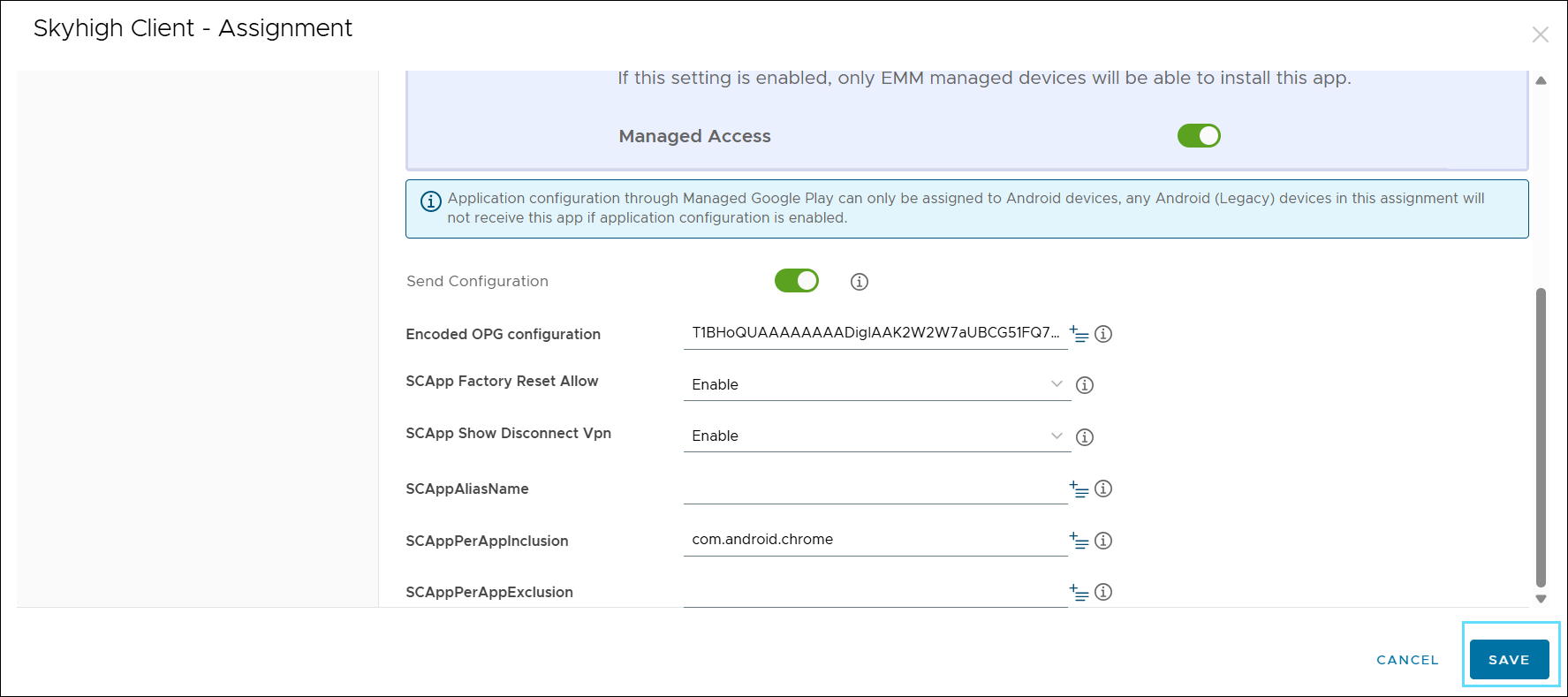Image resolution: width=1568 pixels, height=697 pixels.
Task: Click the SCAppPerAppInclusion field with com.android.chrome
Action: point(875,540)
